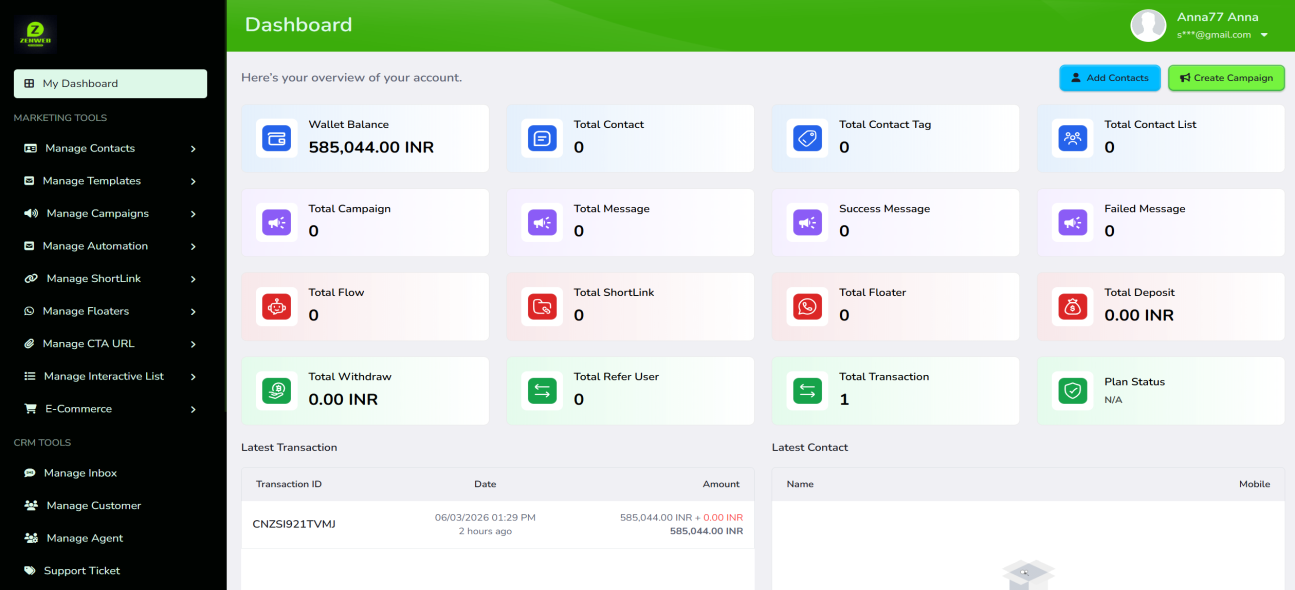Viewport: 1295px width, 590px height.
Task: Click the Total Flow robot icon
Action: click(276, 306)
